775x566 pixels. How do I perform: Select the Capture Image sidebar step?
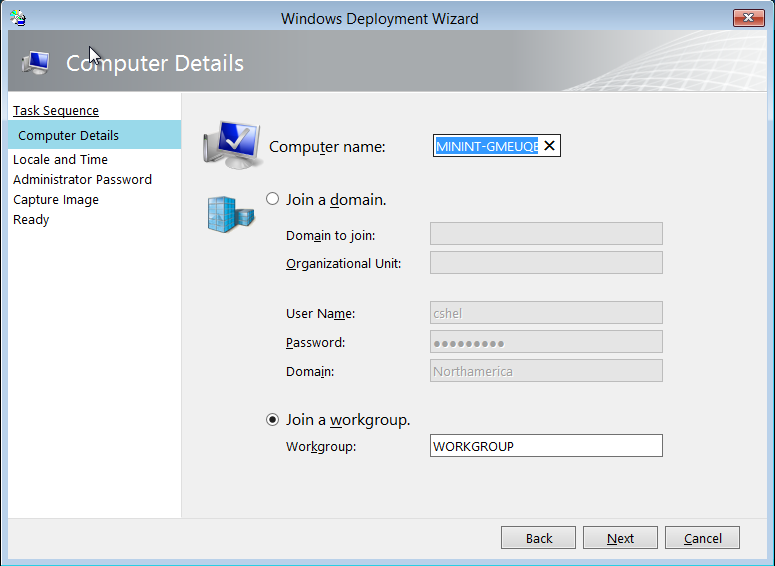pos(56,200)
